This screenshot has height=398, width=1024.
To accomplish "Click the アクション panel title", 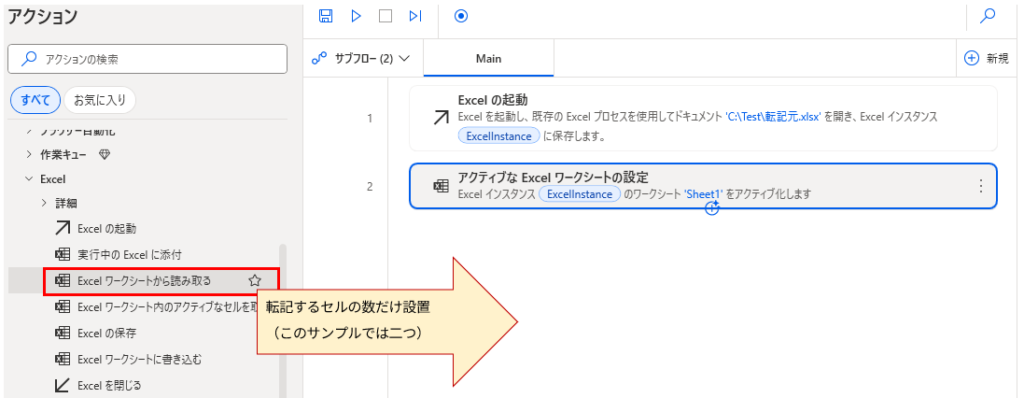I will pyautogui.click(x=42, y=17).
